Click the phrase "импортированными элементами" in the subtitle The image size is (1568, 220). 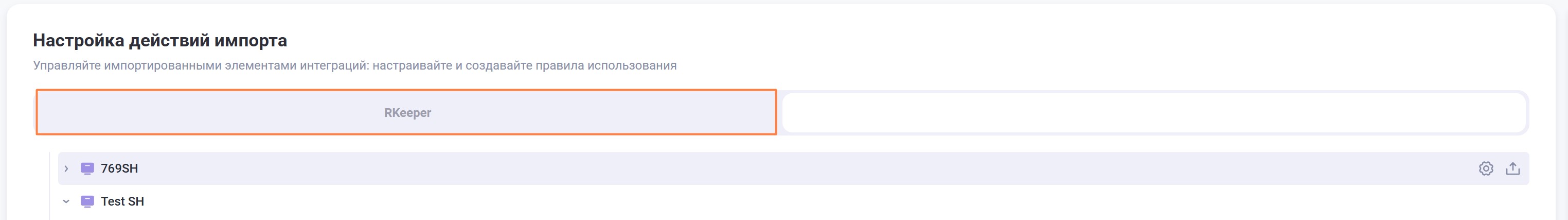click(200, 65)
